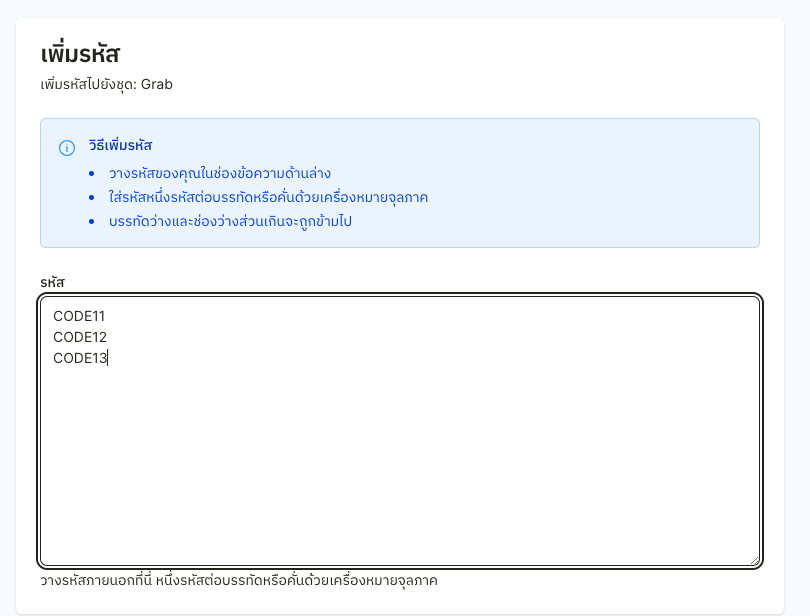Click the info box title วิธีเพิ่มรหัส
The height and width of the screenshot is (616, 810).
click(120, 145)
